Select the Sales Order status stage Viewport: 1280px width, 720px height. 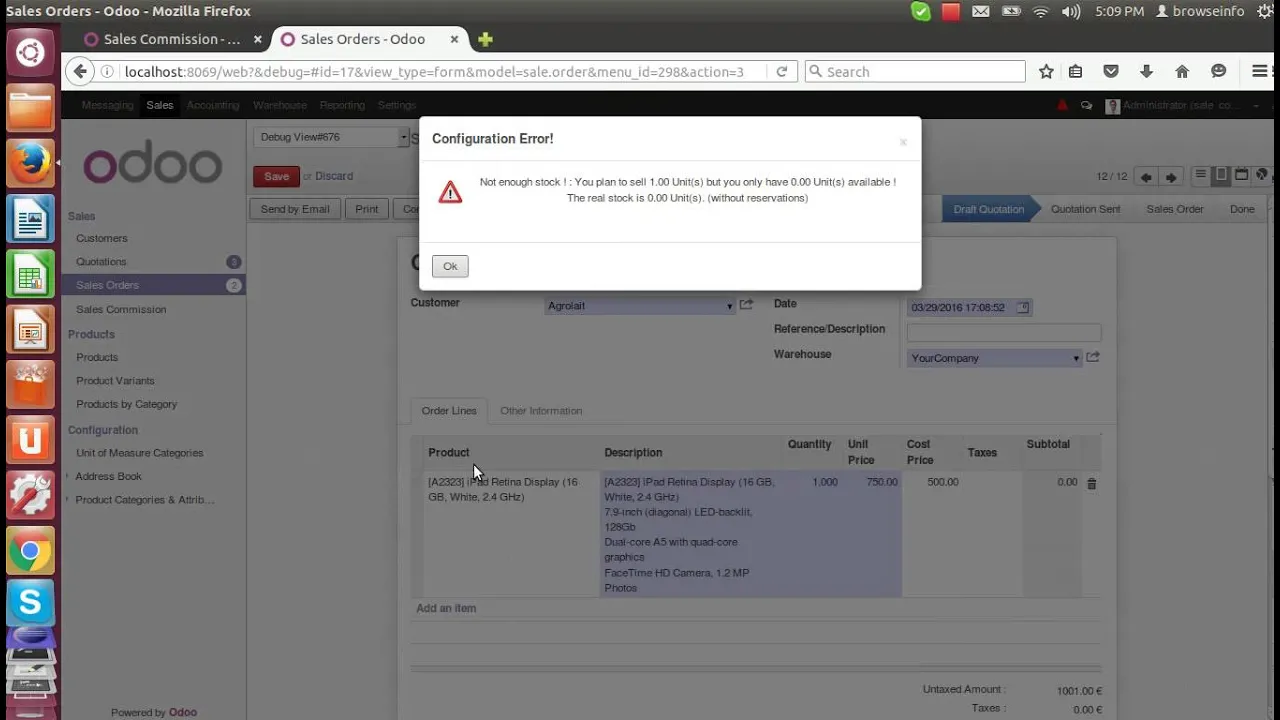pos(1174,209)
